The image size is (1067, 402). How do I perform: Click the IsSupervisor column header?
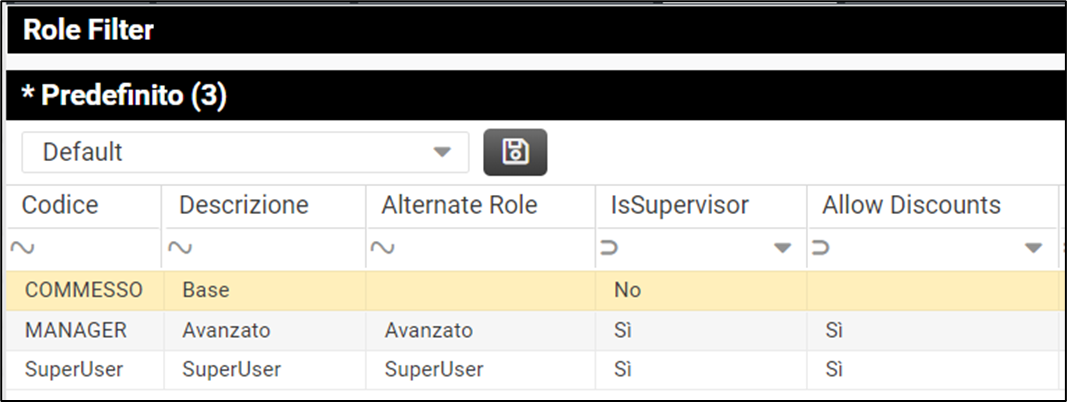click(x=679, y=205)
